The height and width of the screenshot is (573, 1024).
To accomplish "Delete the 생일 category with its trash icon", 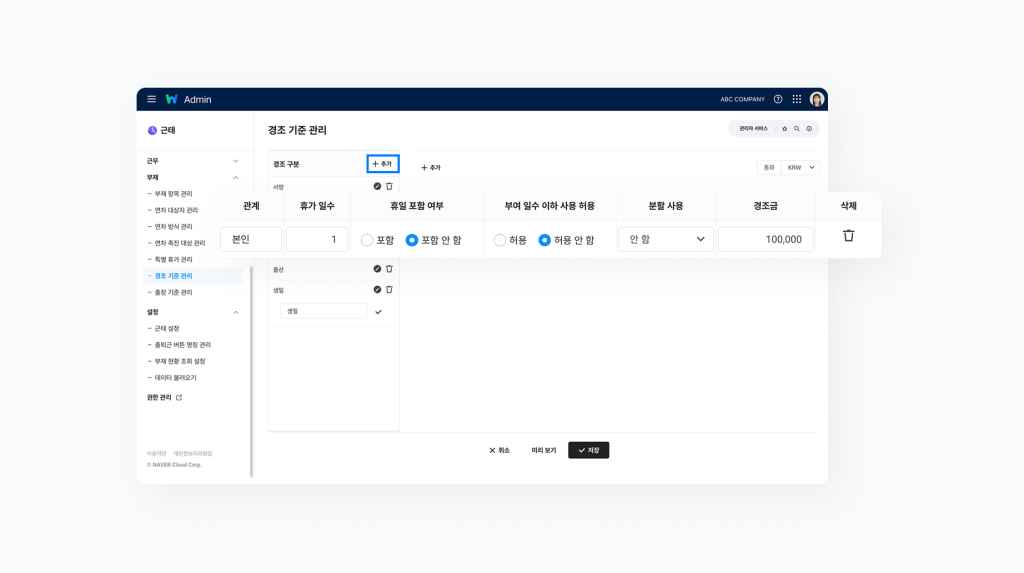I will point(389,289).
